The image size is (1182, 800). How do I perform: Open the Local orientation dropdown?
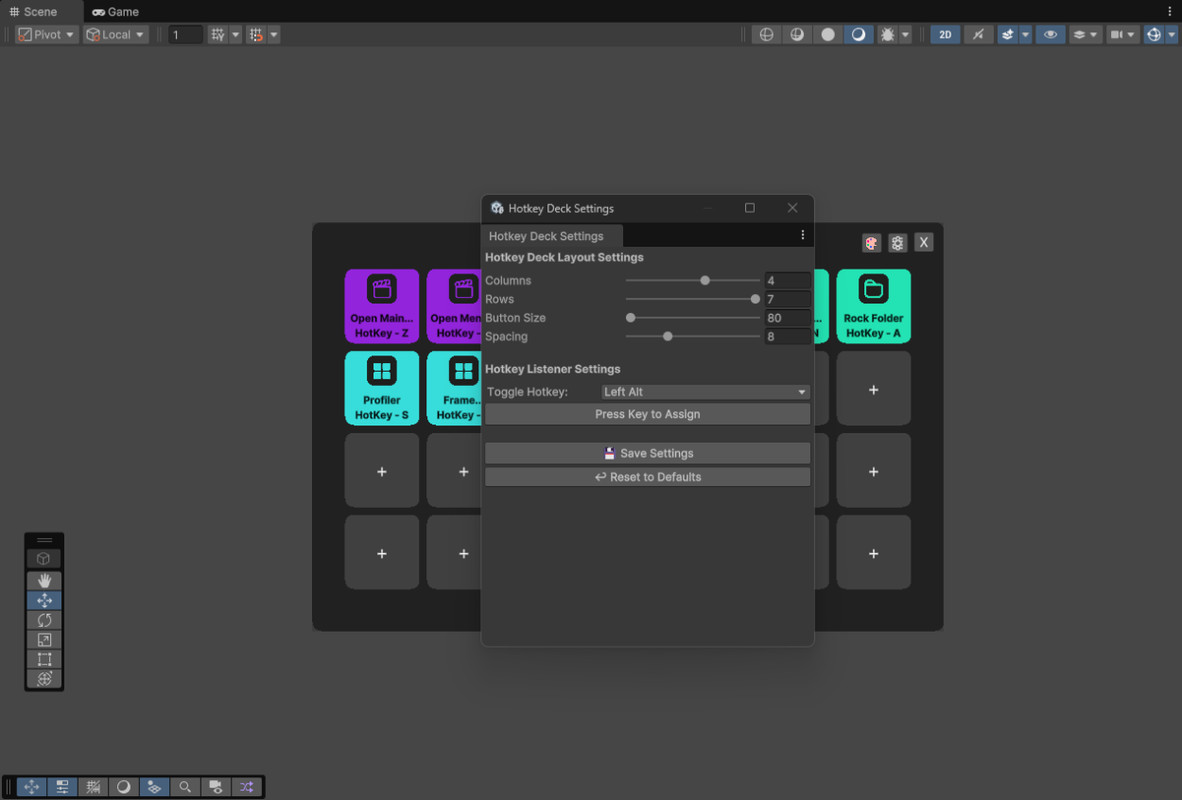point(113,33)
